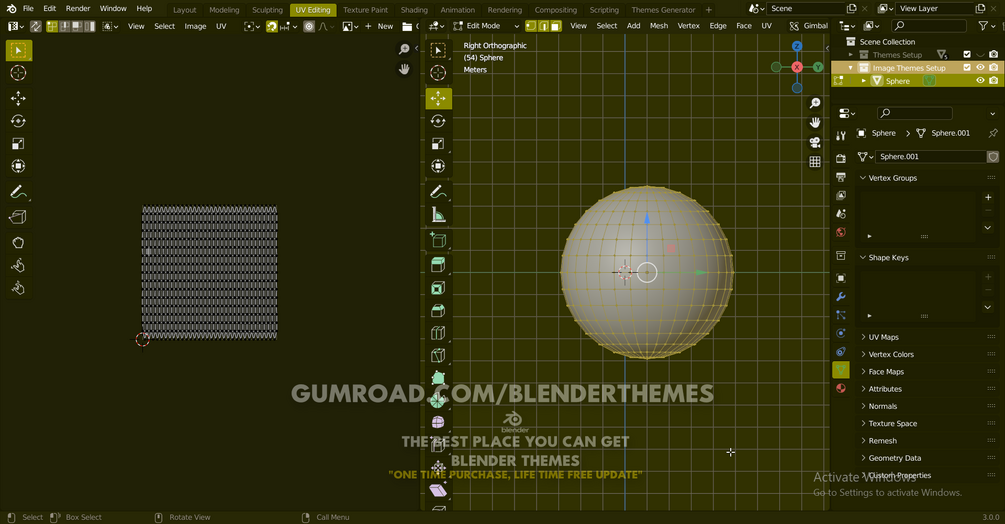Toggle snapping magnet in UV editor header
The height and width of the screenshot is (524, 1005).
(x=272, y=26)
